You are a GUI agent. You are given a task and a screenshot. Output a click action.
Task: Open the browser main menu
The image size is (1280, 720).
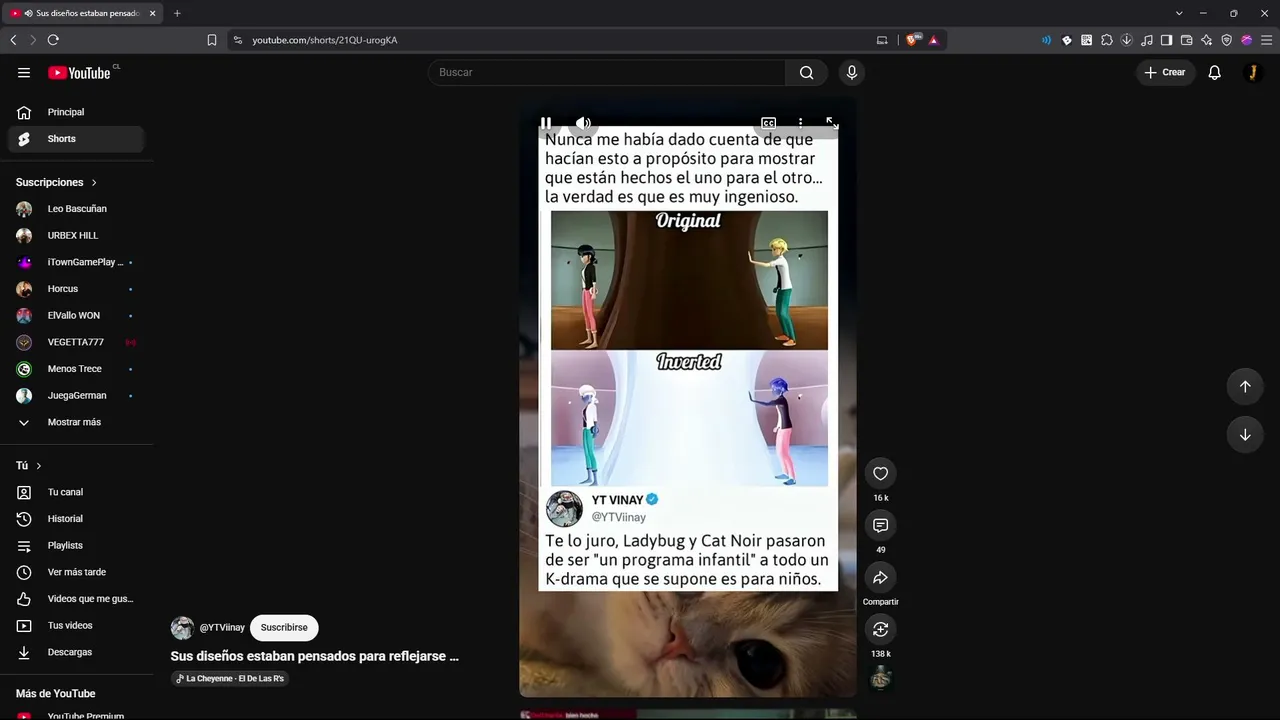click(1265, 40)
